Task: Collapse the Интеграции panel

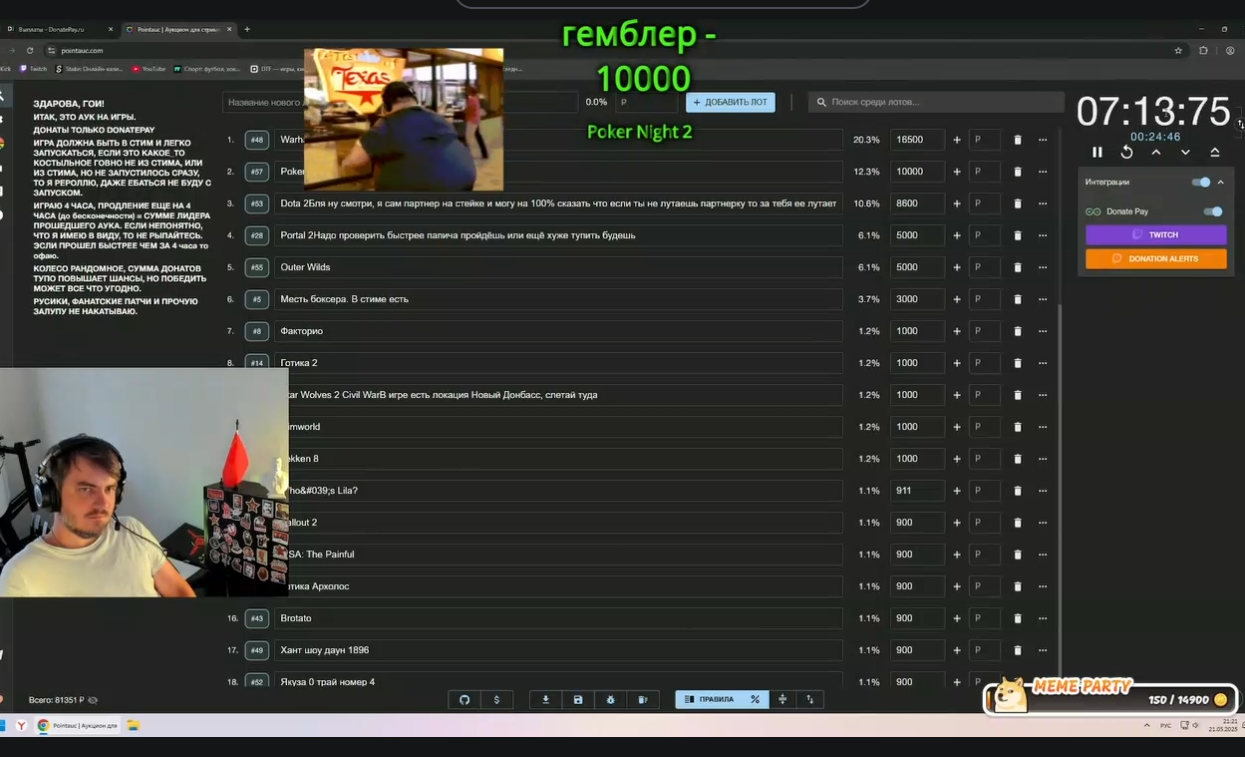Action: (x=1221, y=182)
